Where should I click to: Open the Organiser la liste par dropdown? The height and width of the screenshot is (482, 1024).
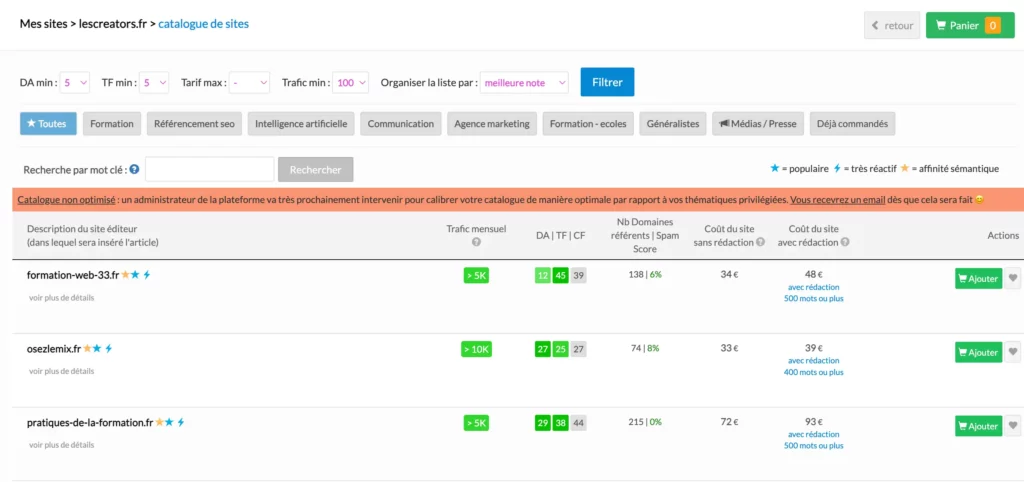click(524, 83)
